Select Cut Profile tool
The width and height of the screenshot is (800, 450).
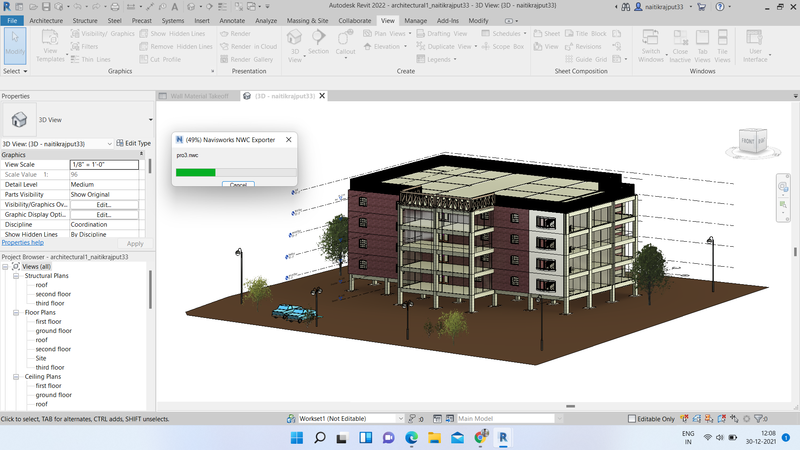tap(160, 59)
